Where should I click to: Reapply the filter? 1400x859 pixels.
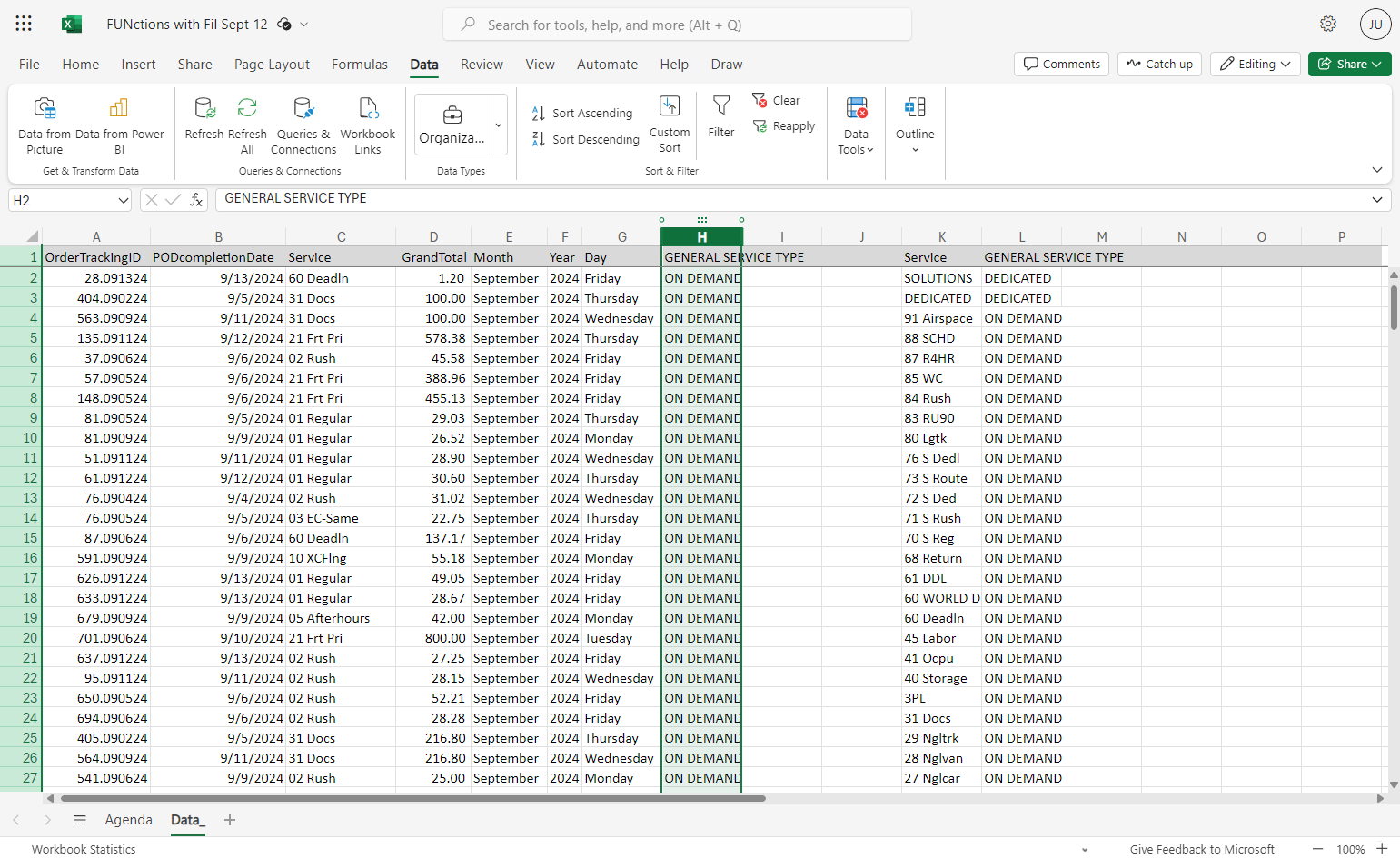pyautogui.click(x=784, y=126)
